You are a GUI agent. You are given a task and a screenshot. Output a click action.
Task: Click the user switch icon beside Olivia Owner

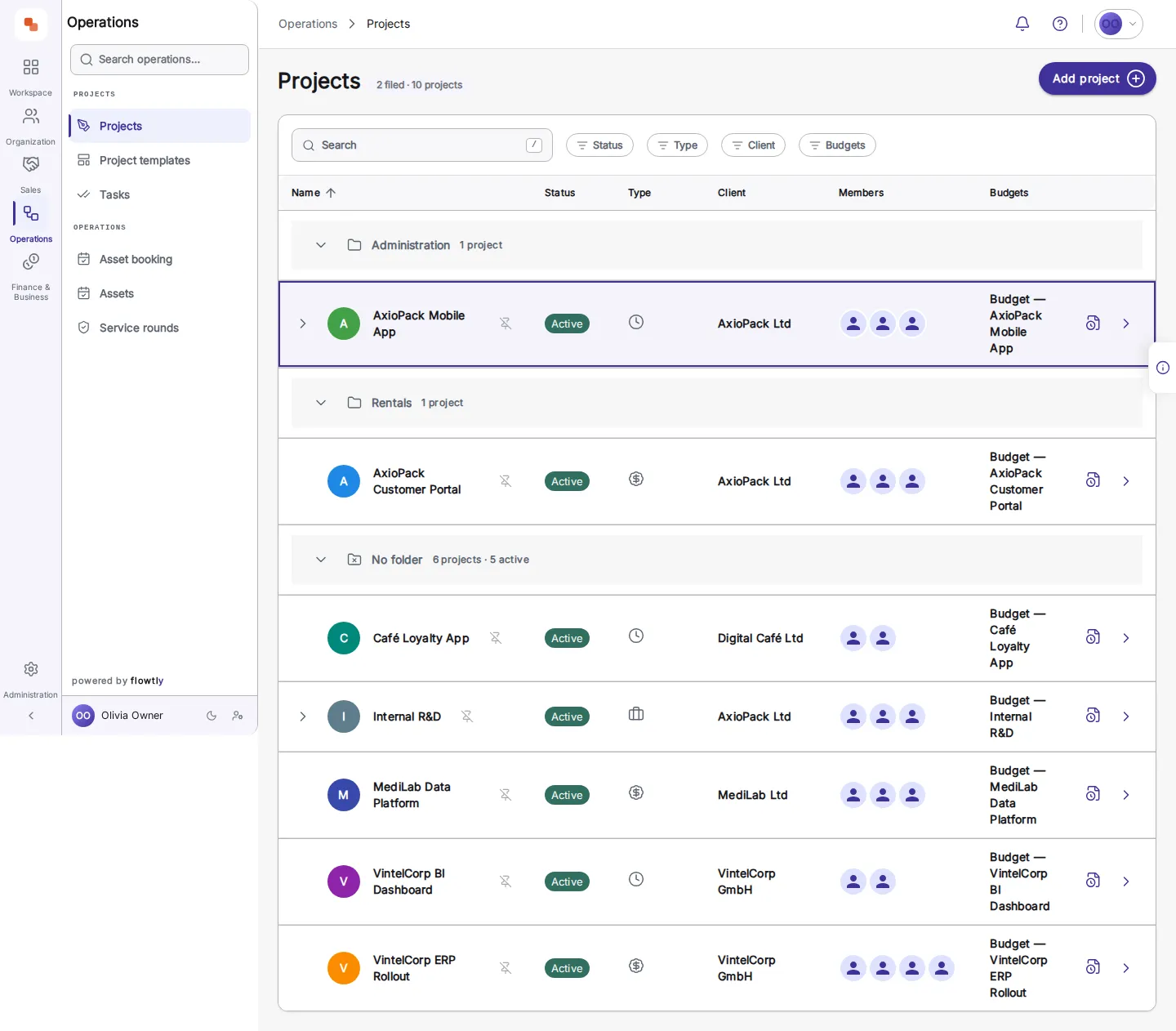[x=238, y=716]
